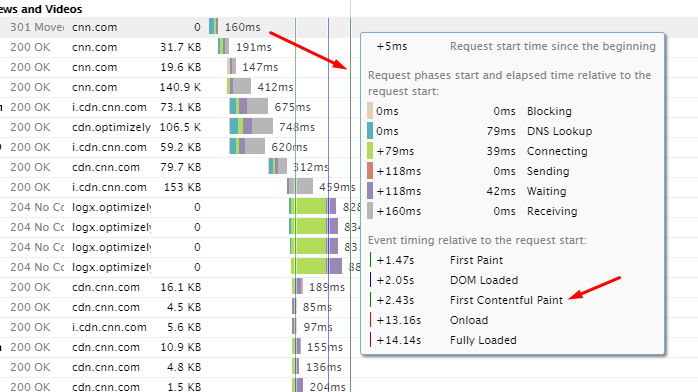Click the 748ms cdn.optimizely waterfall bar
Viewport: 698px width, 392px height.
pyautogui.click(x=251, y=127)
